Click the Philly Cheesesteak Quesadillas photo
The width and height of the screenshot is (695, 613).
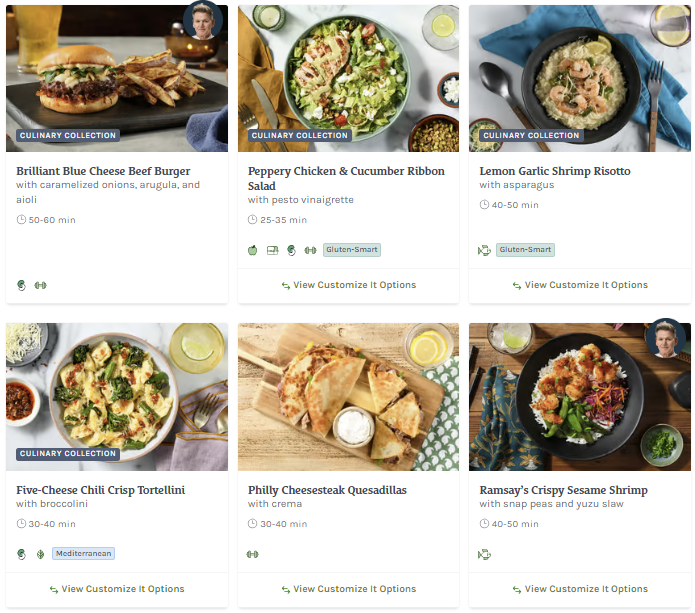pyautogui.click(x=348, y=397)
